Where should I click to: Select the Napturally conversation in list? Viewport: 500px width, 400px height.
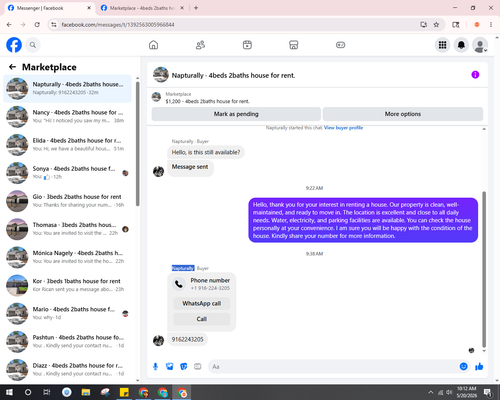tap(67, 88)
